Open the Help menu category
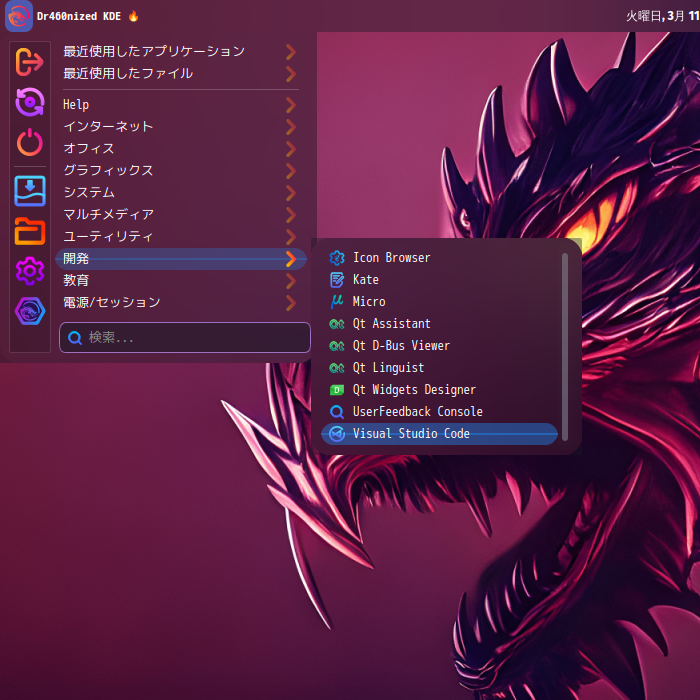Viewport: 700px width, 700px height. pyautogui.click(x=181, y=105)
